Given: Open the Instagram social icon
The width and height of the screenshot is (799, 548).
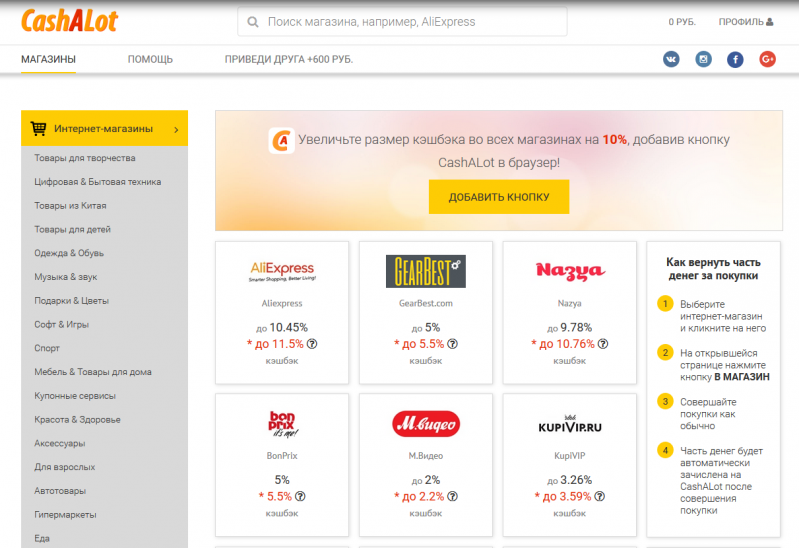Looking at the screenshot, I should click(703, 59).
